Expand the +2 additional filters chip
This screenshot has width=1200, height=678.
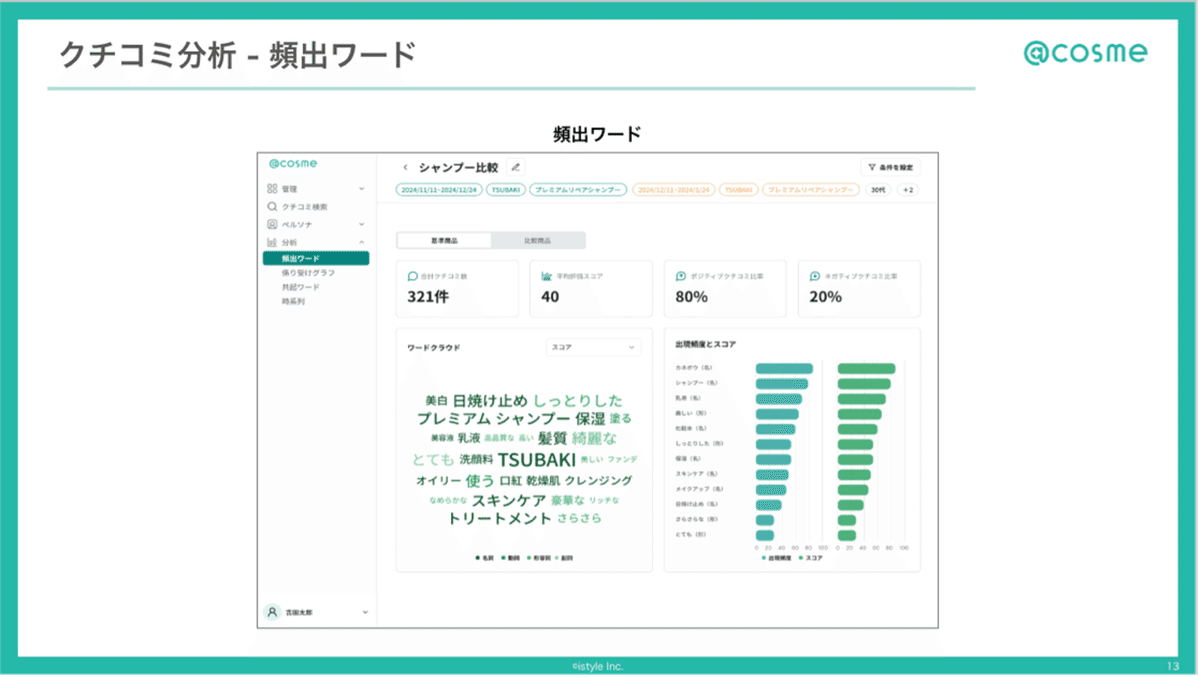click(x=909, y=189)
